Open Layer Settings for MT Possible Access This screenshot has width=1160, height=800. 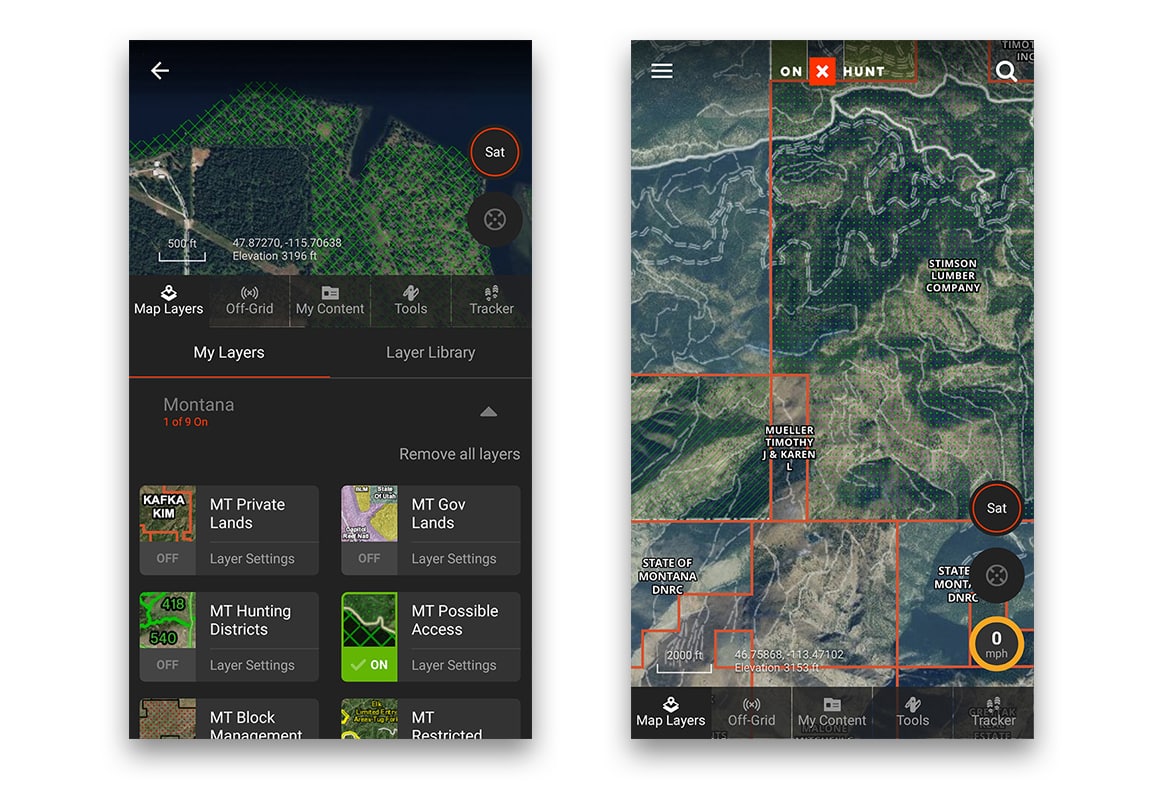tap(453, 665)
